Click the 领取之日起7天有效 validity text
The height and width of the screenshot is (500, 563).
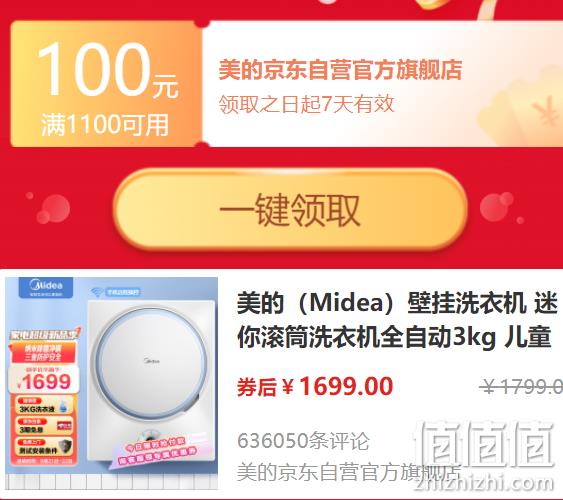306,104
